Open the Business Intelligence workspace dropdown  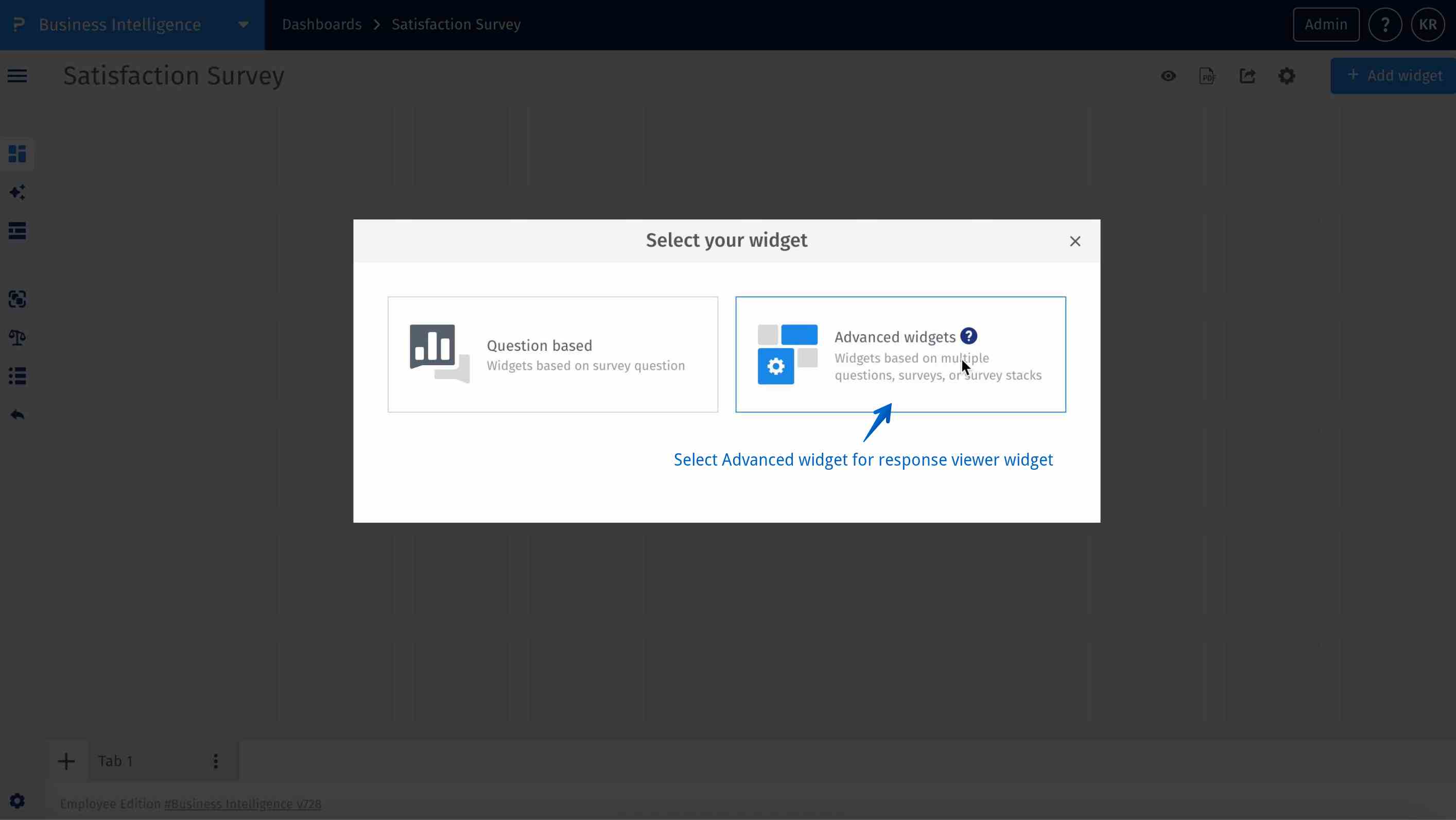click(243, 24)
